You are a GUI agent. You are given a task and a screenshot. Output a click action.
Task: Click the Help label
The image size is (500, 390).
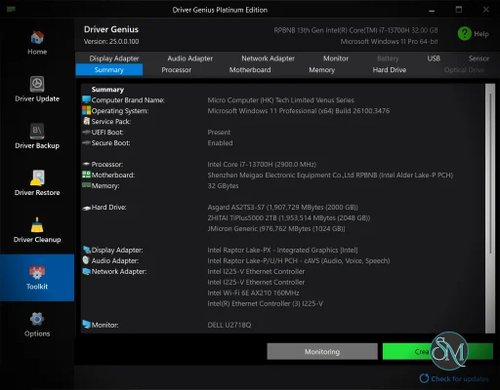pos(481,34)
